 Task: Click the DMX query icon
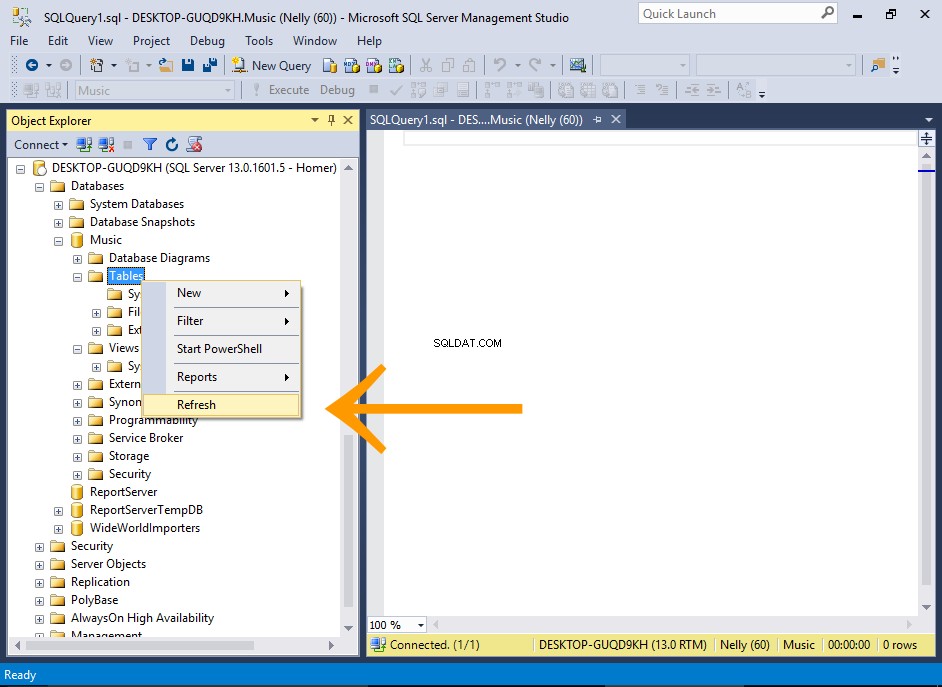pyautogui.click(x=374, y=65)
